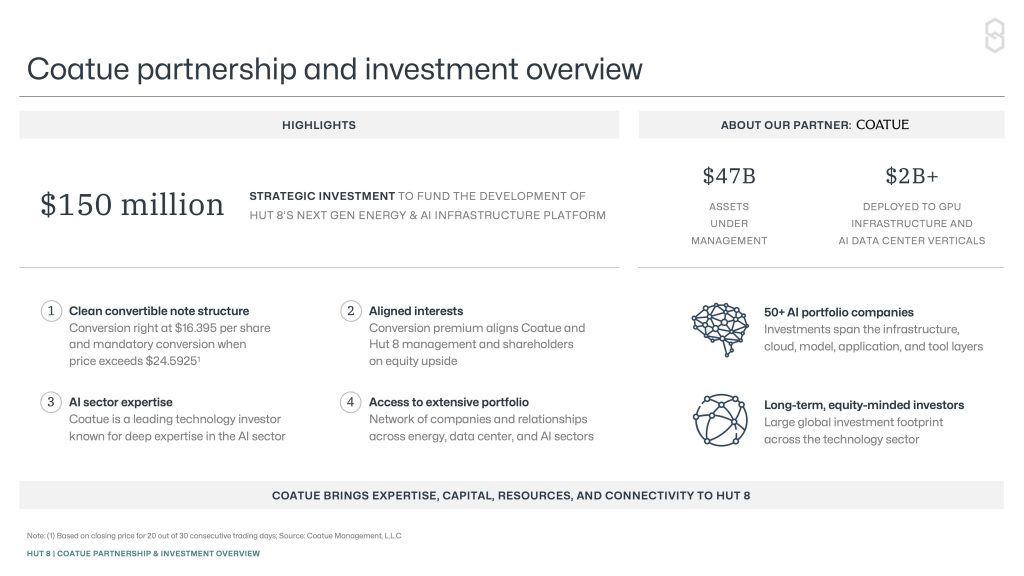Click the circled number 2 icon
Viewport: 1024px width, 576px height.
click(350, 311)
